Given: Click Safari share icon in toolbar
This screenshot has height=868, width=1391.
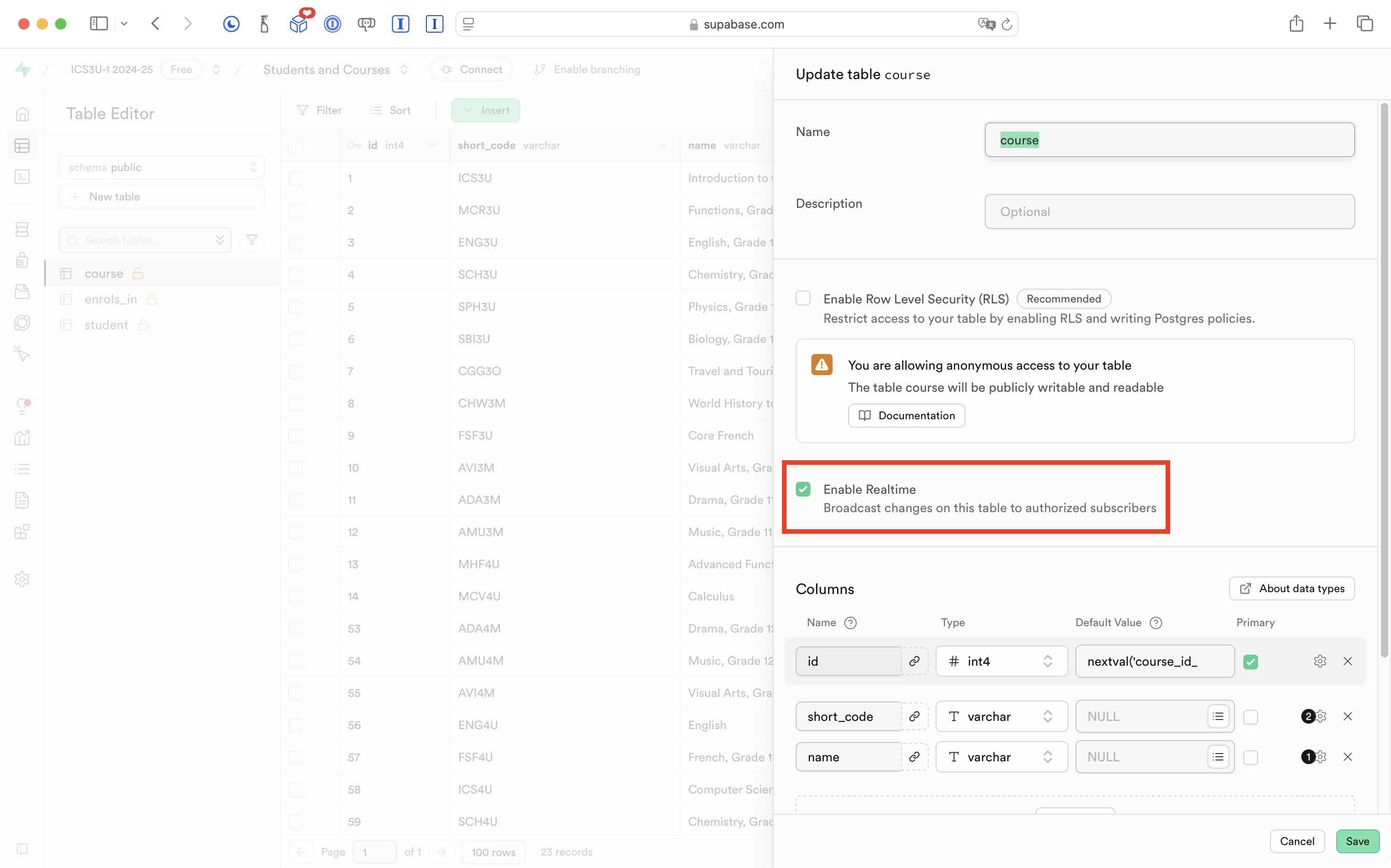Looking at the screenshot, I should pyautogui.click(x=1296, y=24).
